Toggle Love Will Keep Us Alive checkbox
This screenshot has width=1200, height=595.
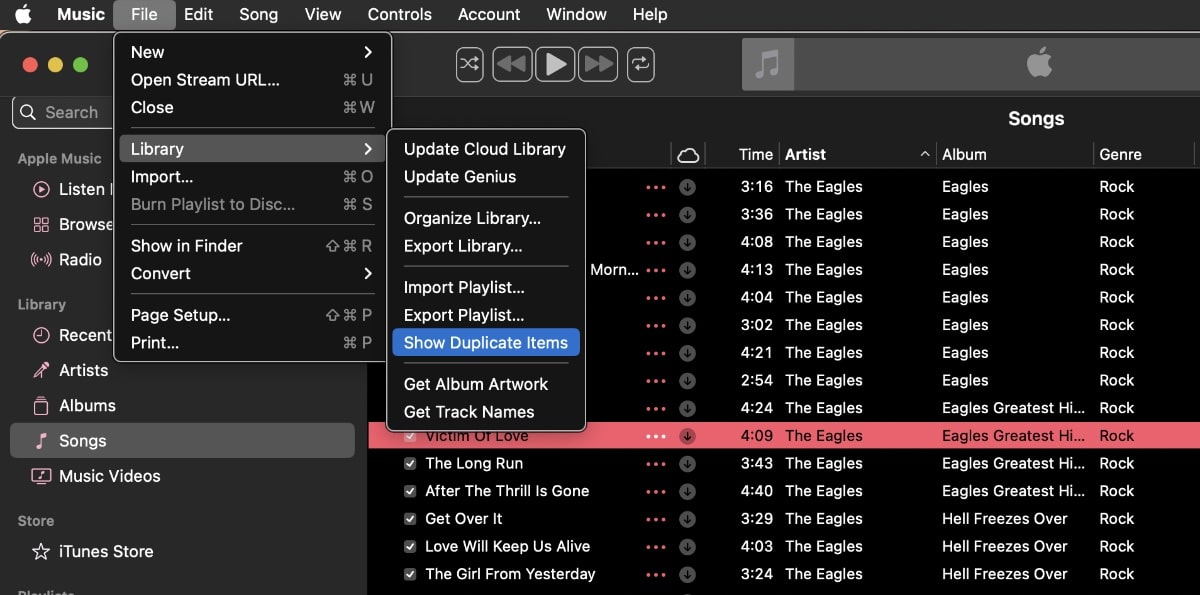click(x=410, y=547)
